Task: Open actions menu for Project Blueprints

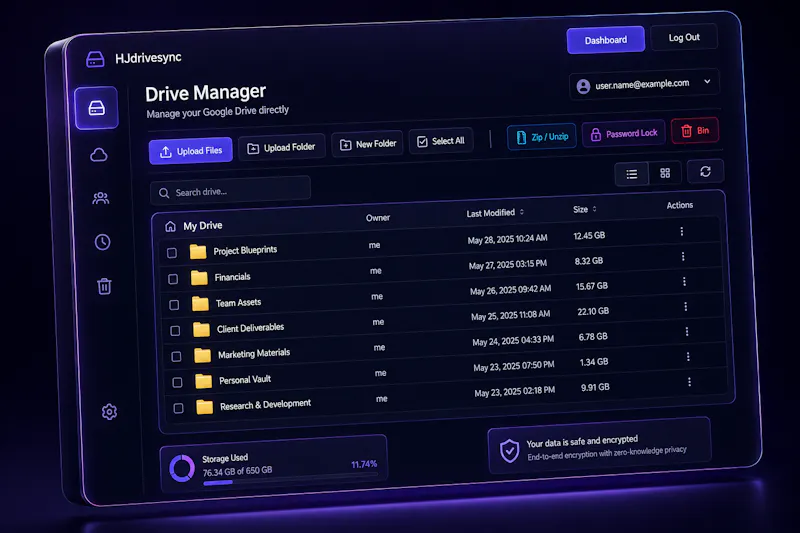Action: tap(682, 232)
